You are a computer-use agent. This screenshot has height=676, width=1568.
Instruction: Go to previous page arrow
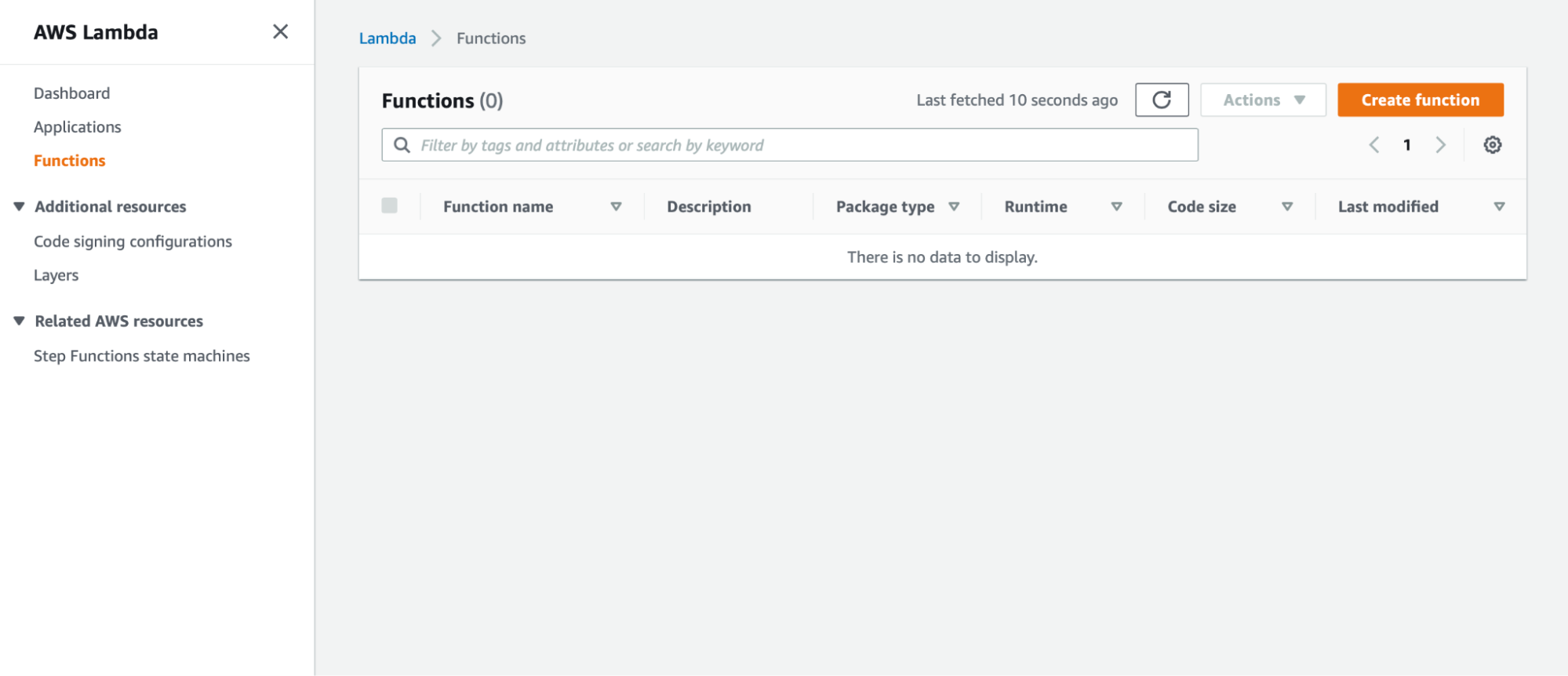(1374, 145)
